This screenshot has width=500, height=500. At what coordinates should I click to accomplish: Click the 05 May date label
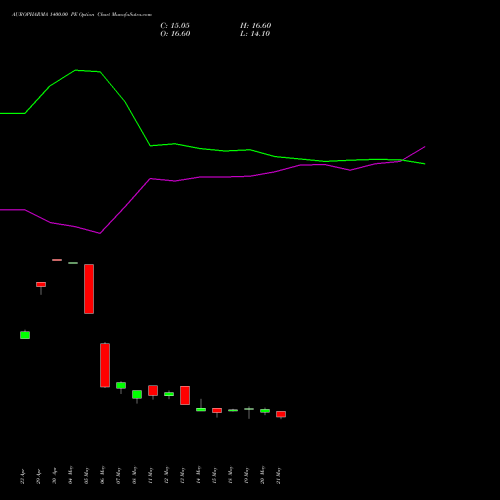click(x=86, y=475)
